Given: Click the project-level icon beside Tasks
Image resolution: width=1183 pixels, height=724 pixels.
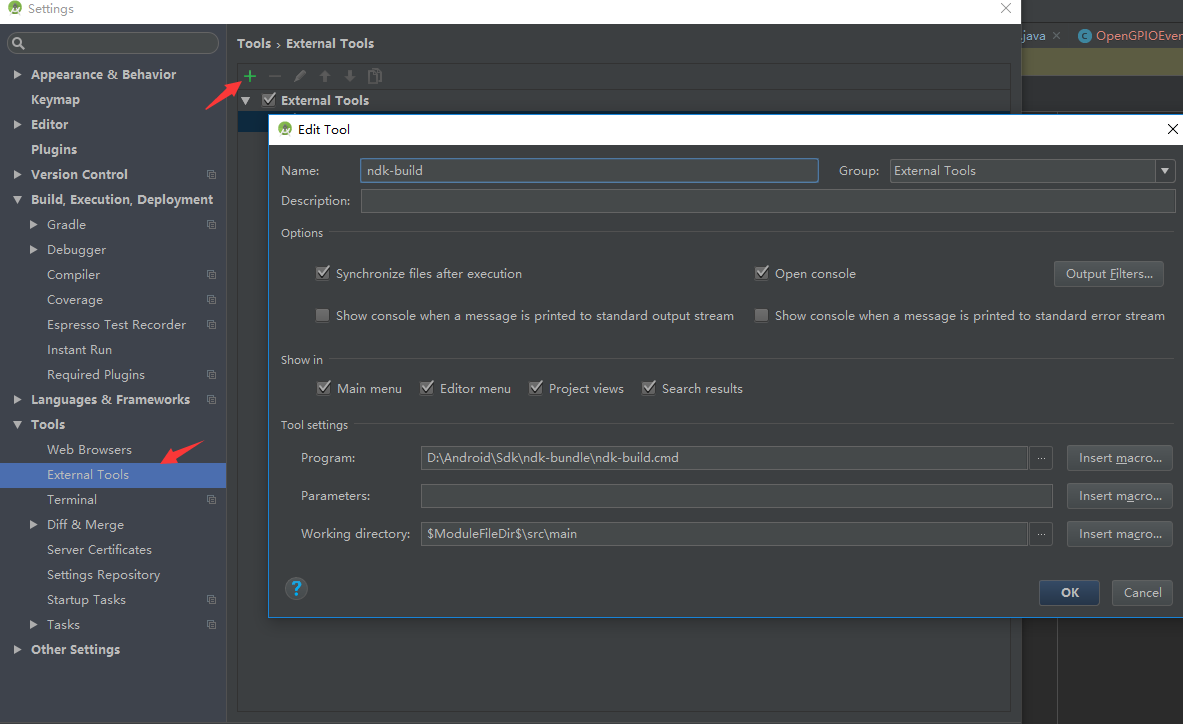Looking at the screenshot, I should tap(211, 624).
